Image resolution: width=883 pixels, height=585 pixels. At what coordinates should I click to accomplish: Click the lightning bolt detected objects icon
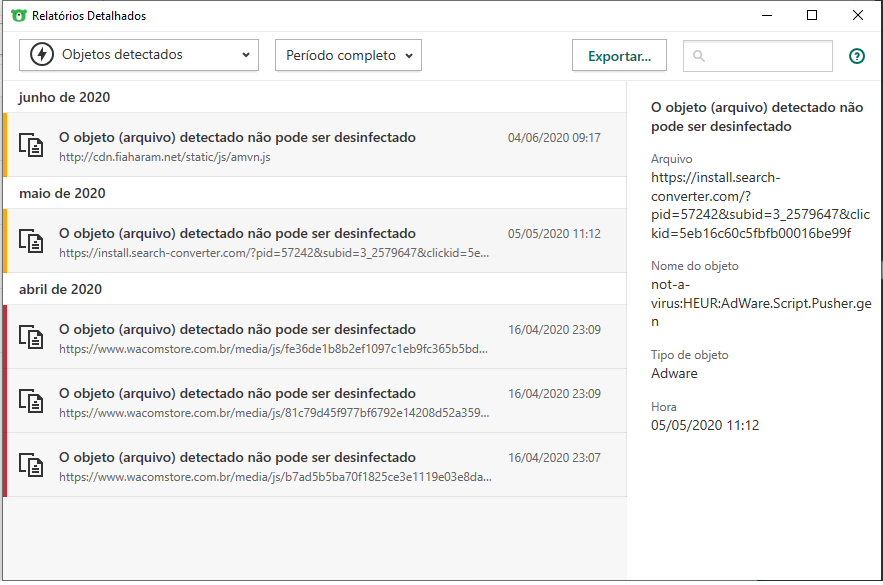pos(42,55)
